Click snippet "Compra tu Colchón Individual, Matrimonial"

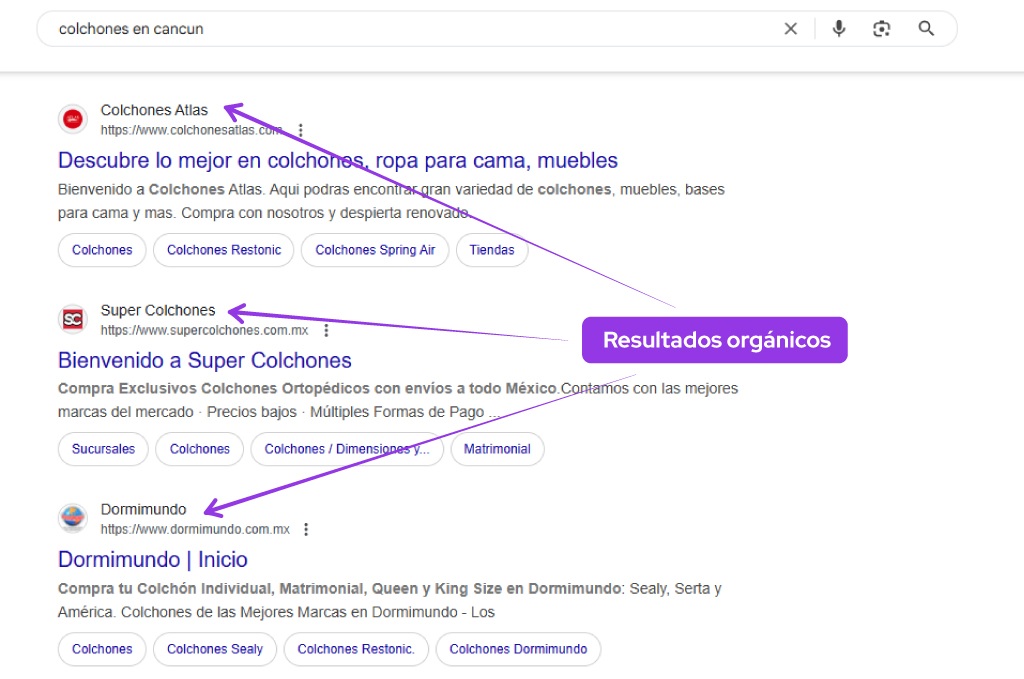213,589
